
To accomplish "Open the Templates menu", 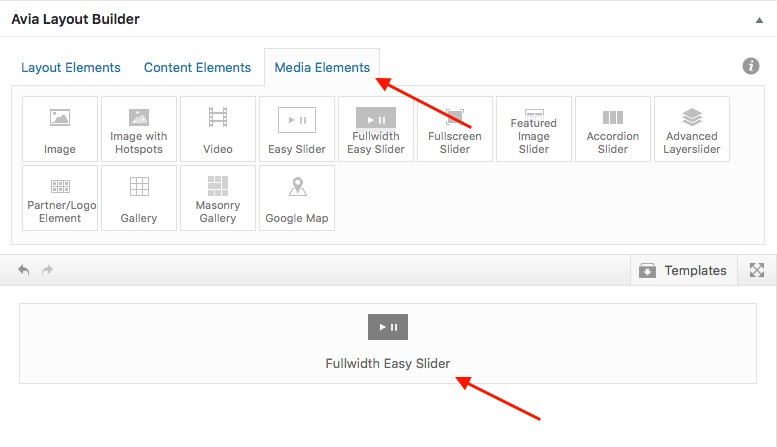I will click(684, 270).
